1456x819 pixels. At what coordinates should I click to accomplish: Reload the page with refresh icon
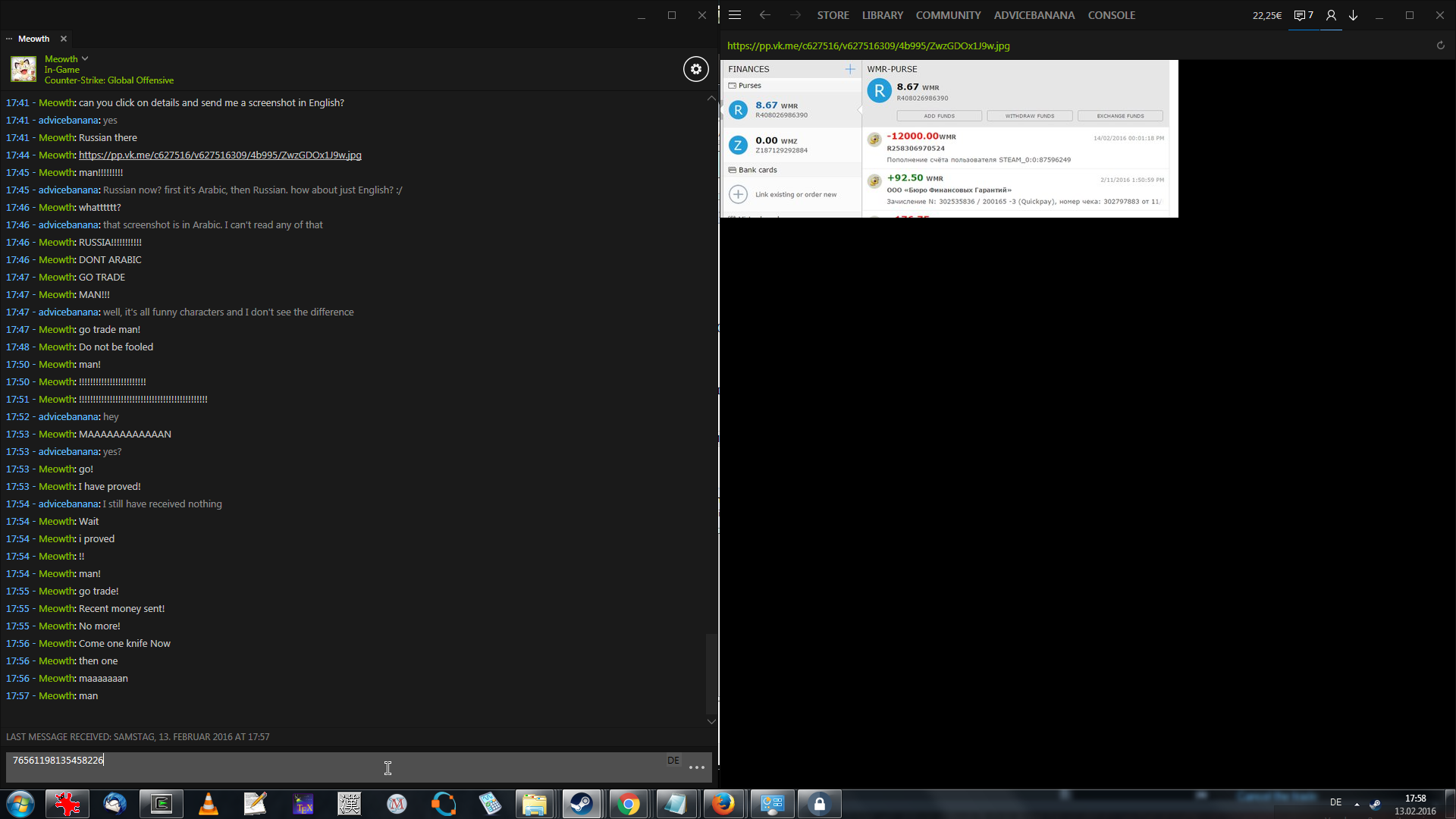click(1440, 45)
